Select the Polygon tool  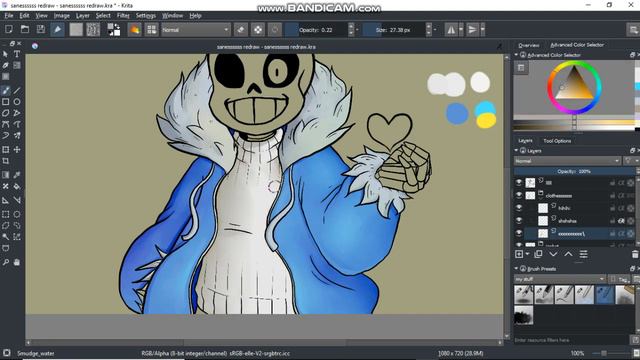6,113
